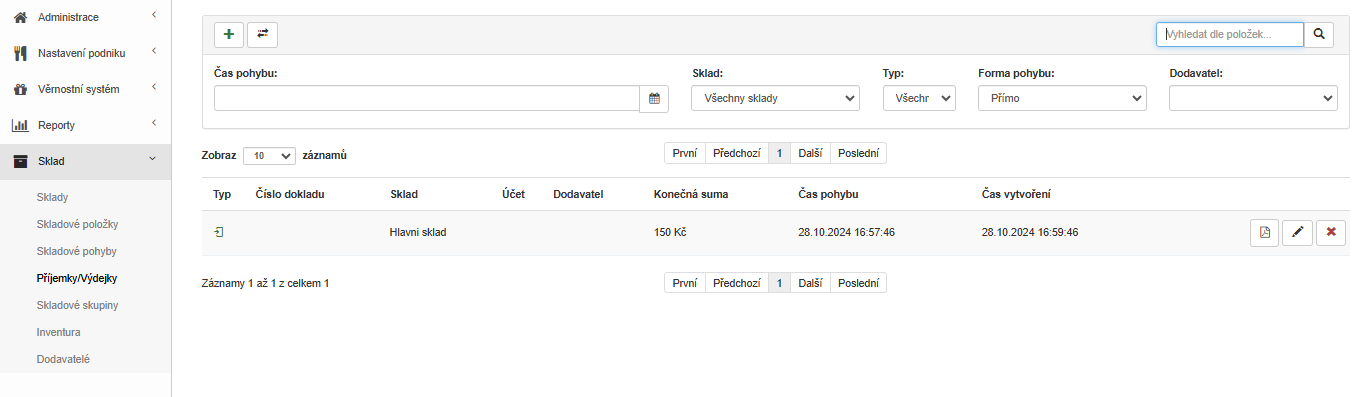The width and height of the screenshot is (1356, 397).
Task: Delete the record with the red X
Action: click(x=1331, y=232)
